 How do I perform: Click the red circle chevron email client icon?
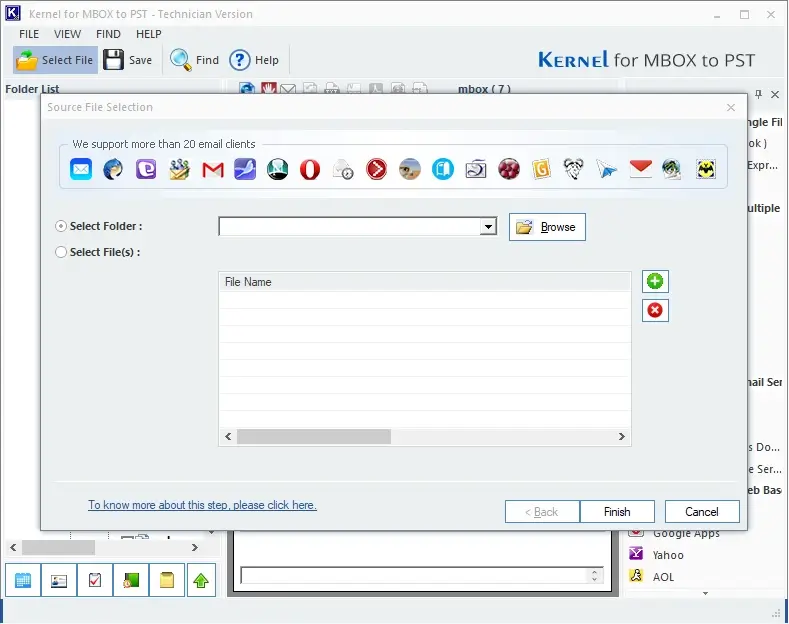(x=376, y=169)
